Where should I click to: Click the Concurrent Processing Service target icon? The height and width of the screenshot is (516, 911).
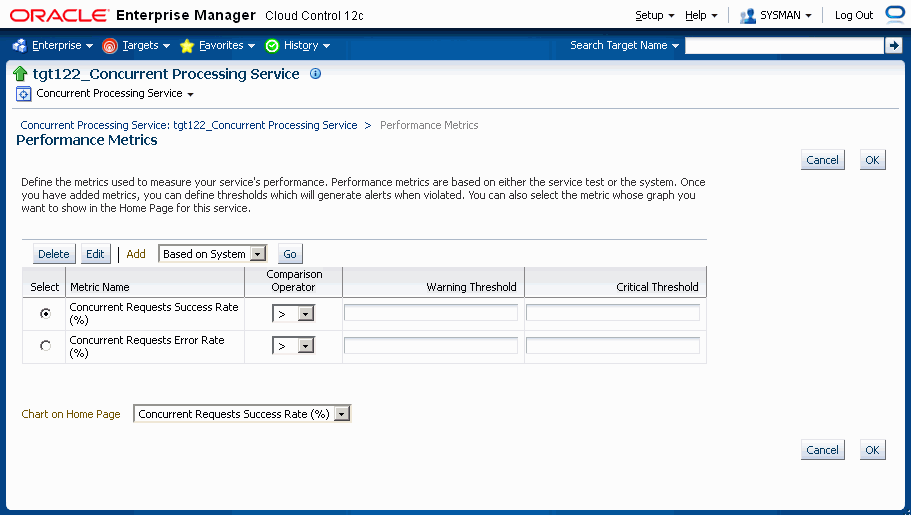click(23, 94)
